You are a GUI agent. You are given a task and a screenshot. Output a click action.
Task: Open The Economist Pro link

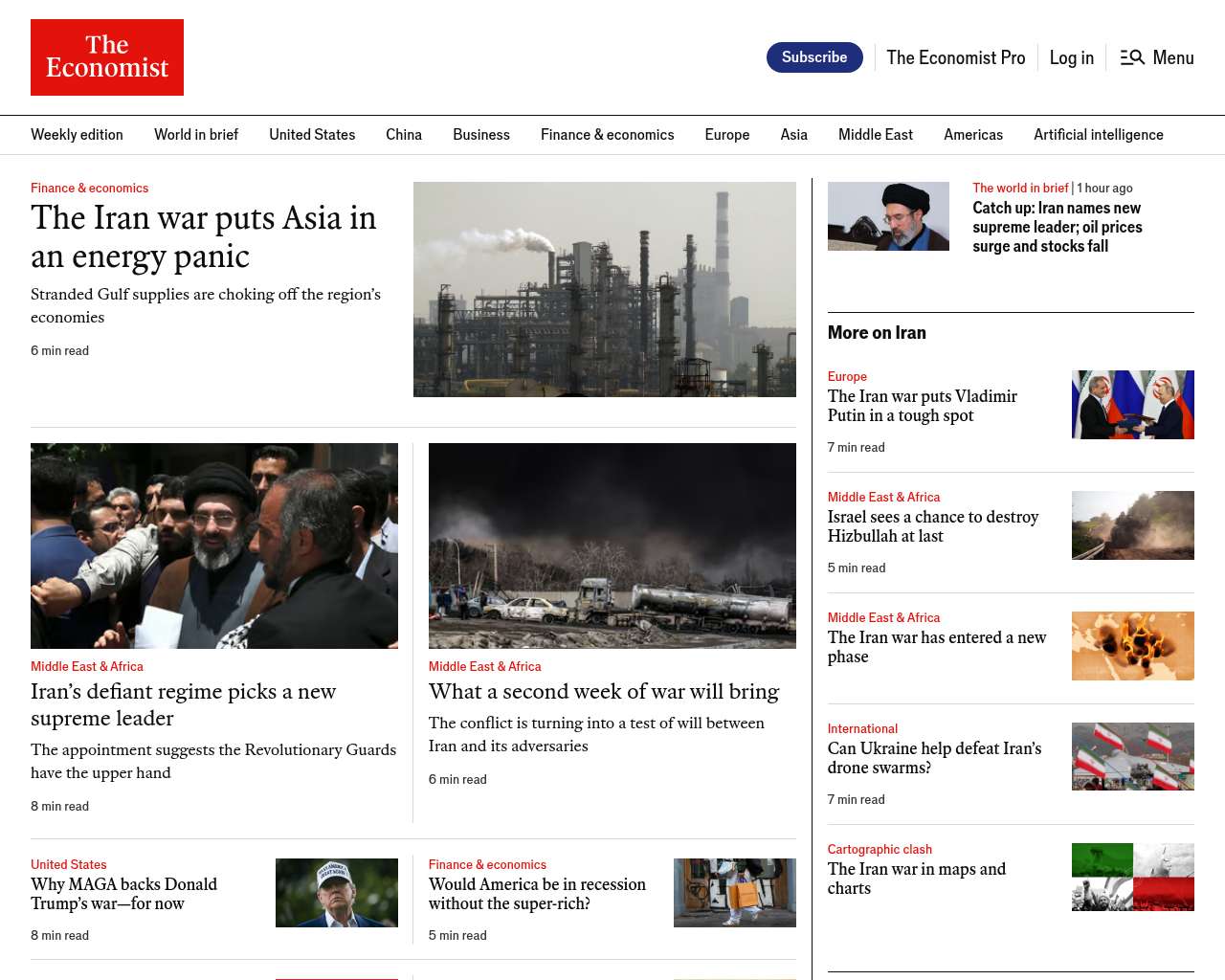coord(955,57)
